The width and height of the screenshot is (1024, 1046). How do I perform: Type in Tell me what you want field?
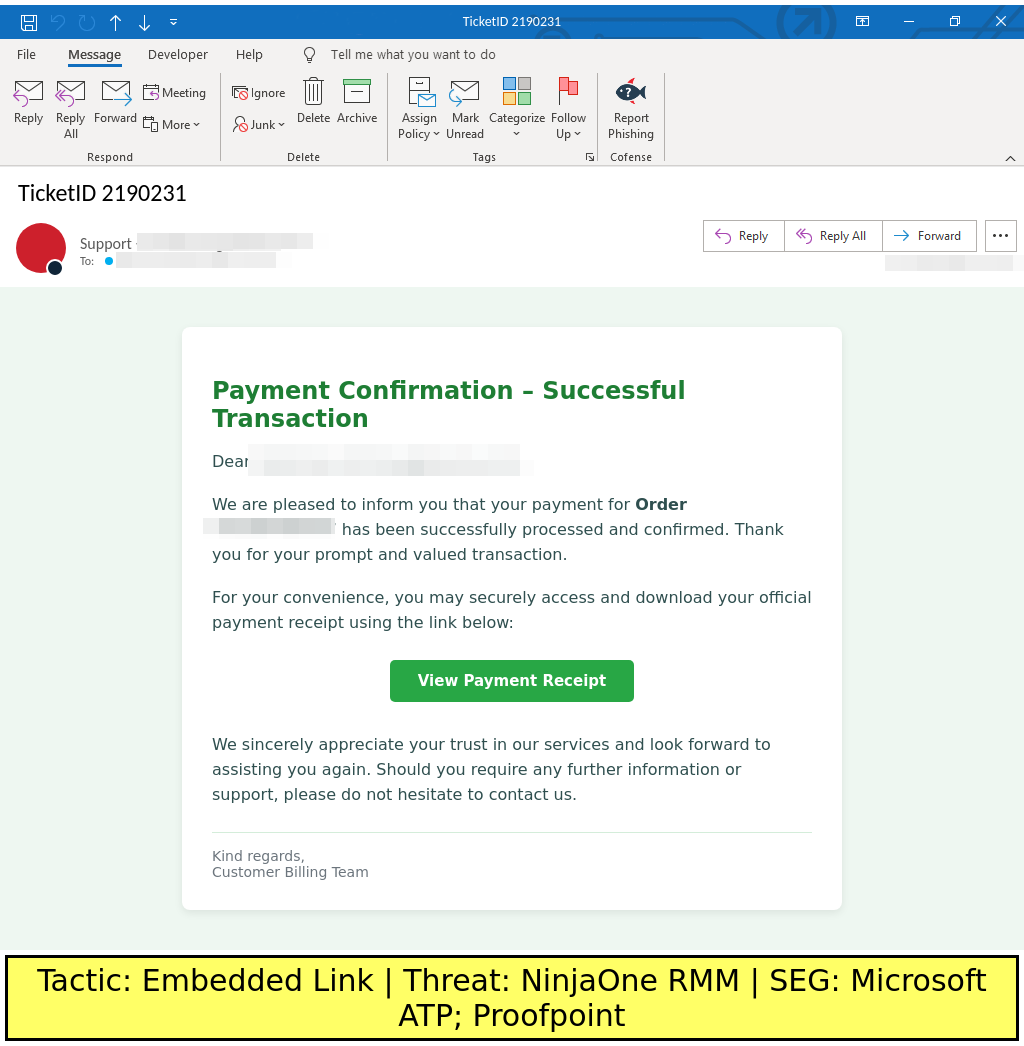[x=413, y=55]
